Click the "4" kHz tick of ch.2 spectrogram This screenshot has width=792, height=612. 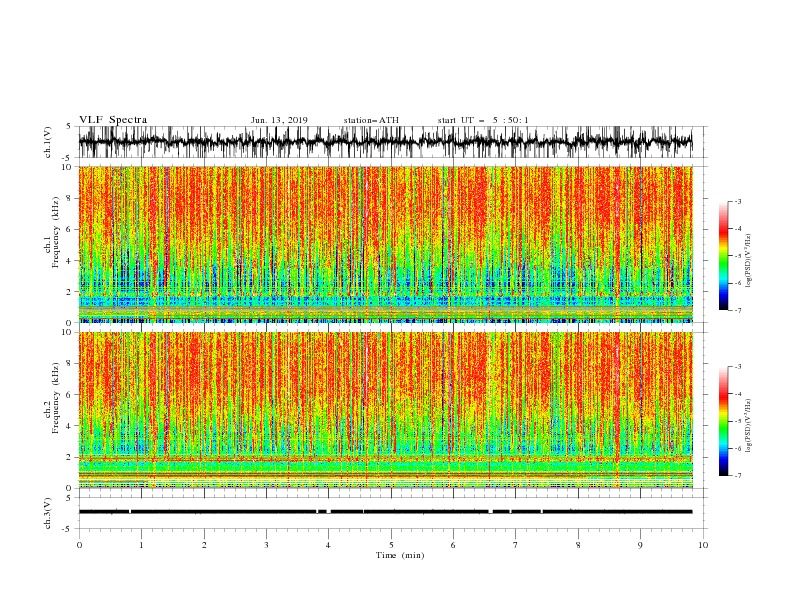(x=70, y=426)
